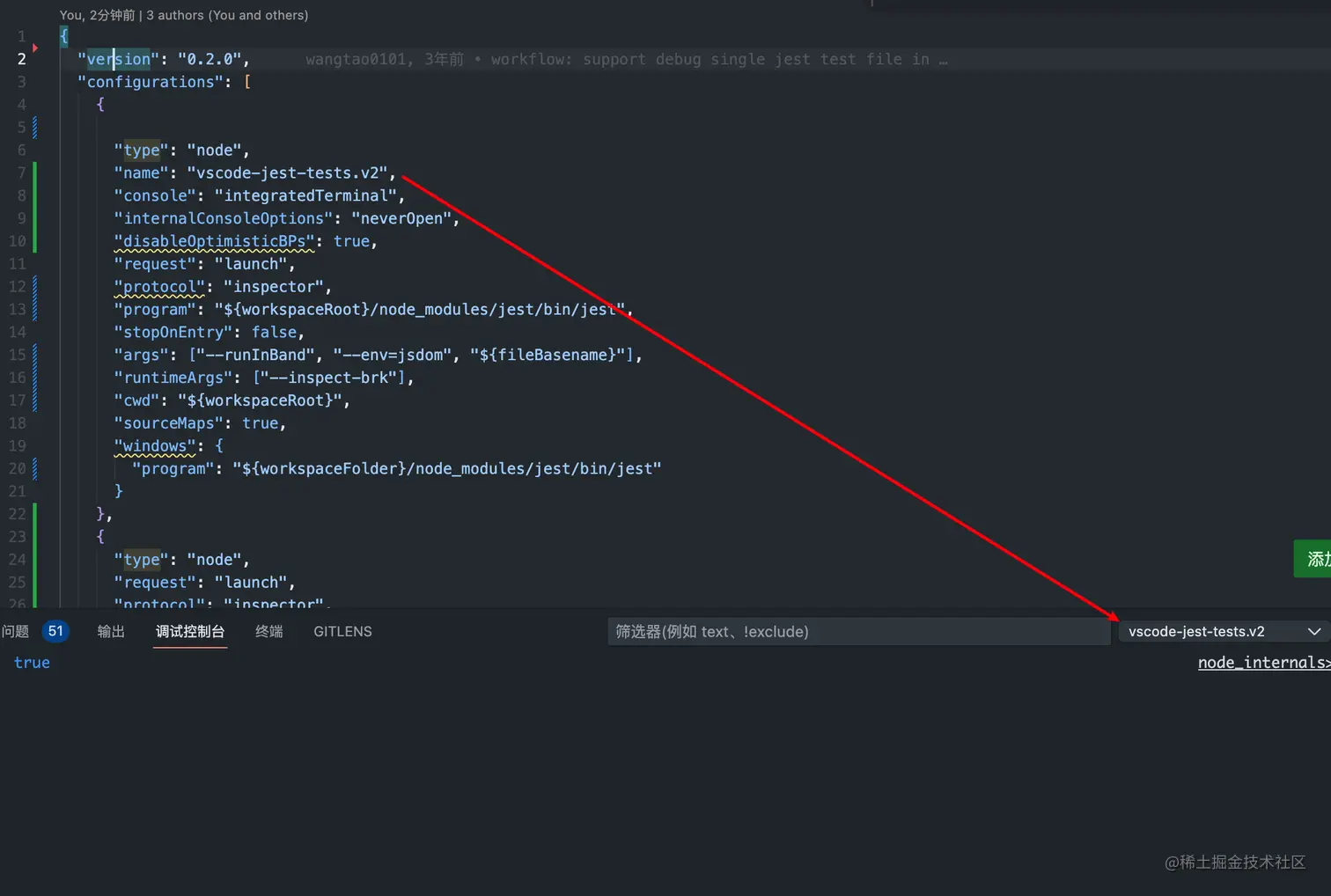Click the 'true' output in debug console

pos(32,663)
